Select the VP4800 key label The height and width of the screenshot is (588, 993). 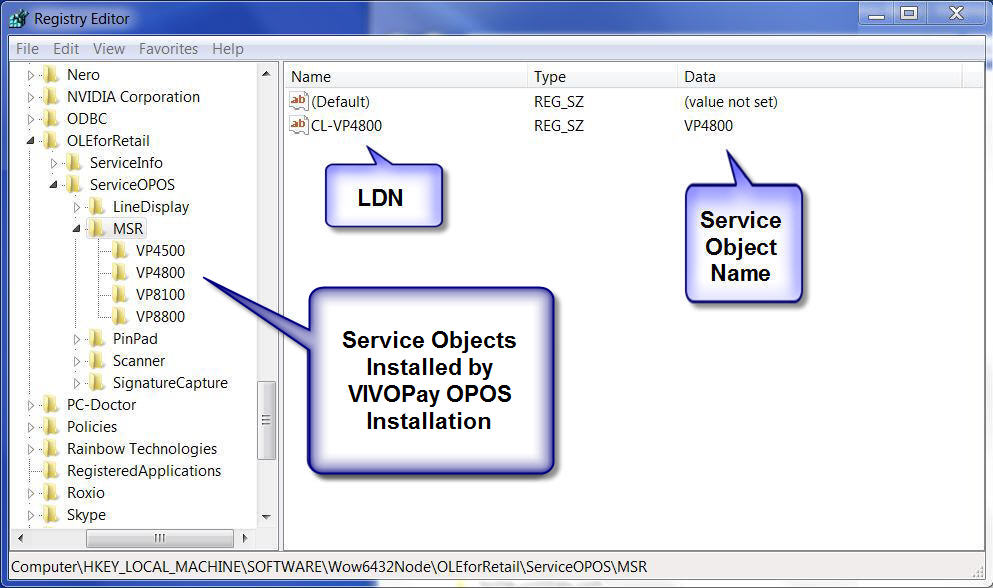[x=160, y=273]
